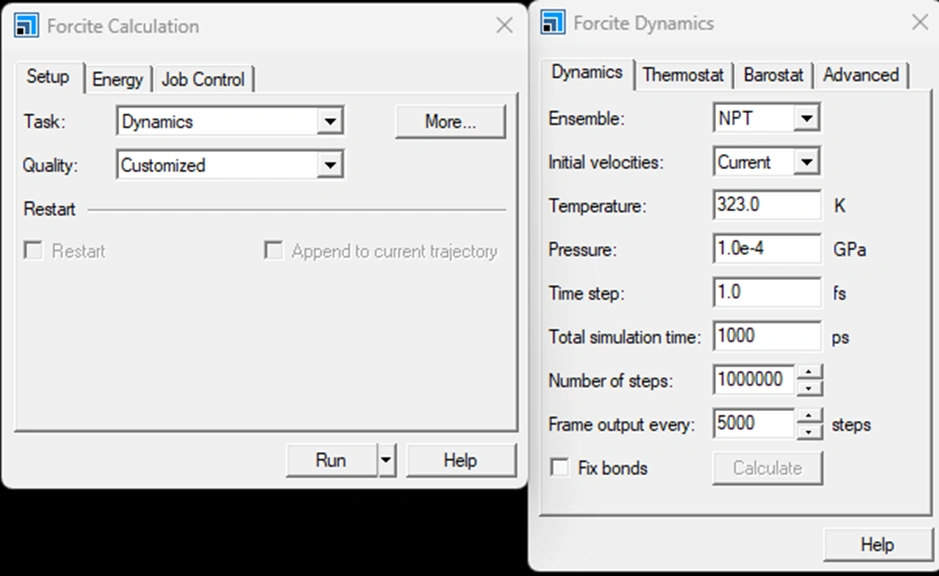
Task: Toggle the Restart checkbox
Action: coord(34,250)
